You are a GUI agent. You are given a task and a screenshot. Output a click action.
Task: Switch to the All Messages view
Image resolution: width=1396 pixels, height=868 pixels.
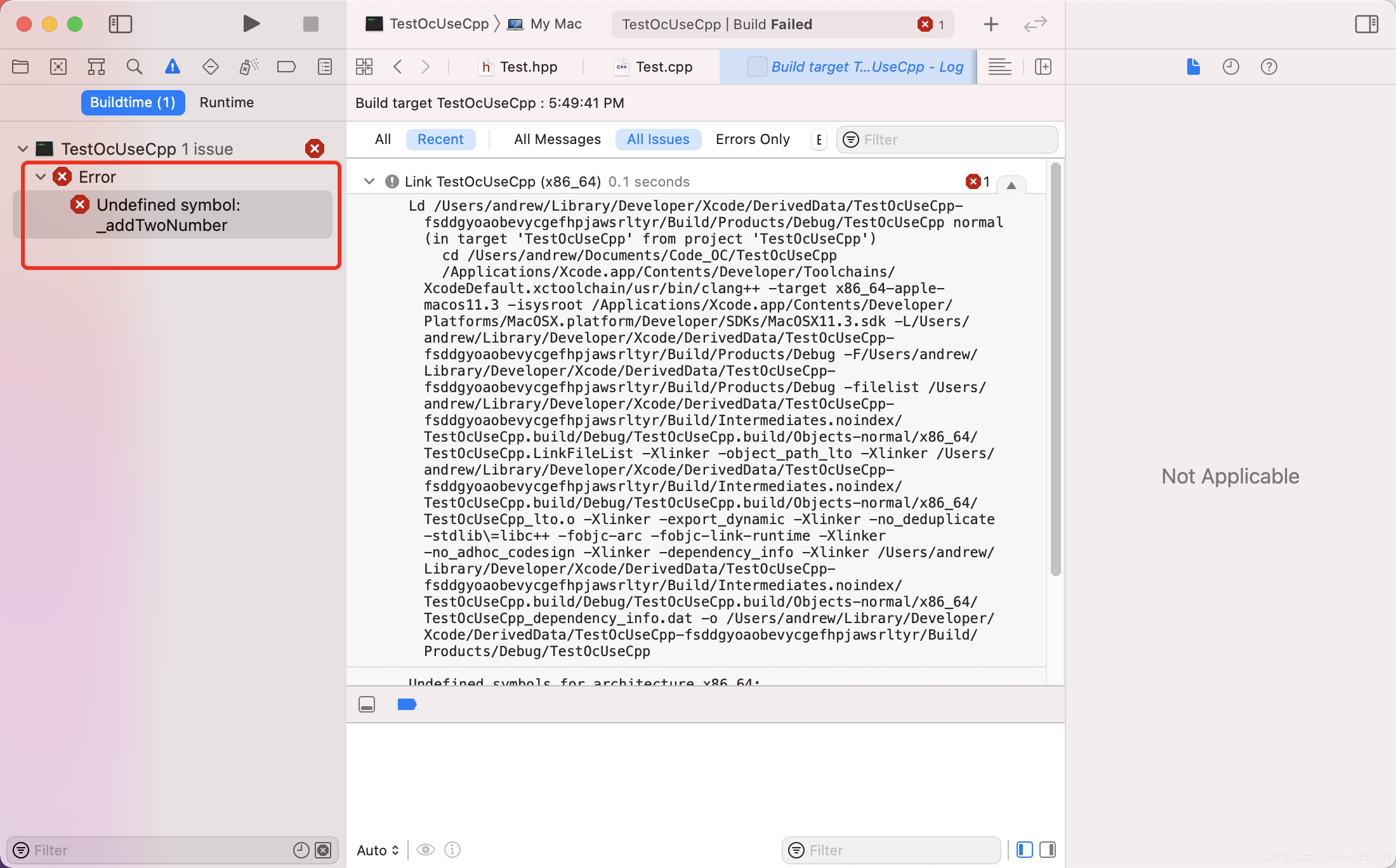click(x=557, y=139)
